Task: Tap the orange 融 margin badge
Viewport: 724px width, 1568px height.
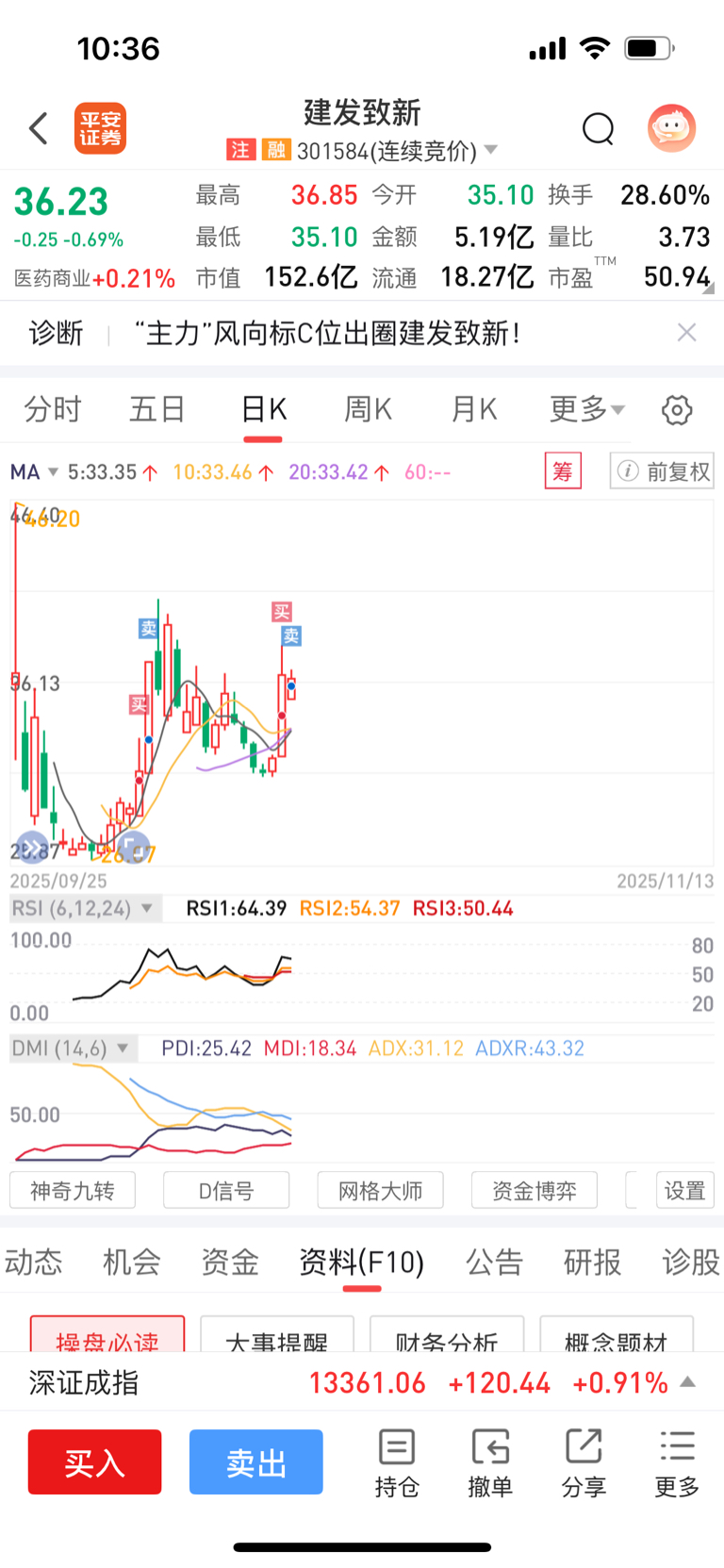Action: [x=276, y=150]
